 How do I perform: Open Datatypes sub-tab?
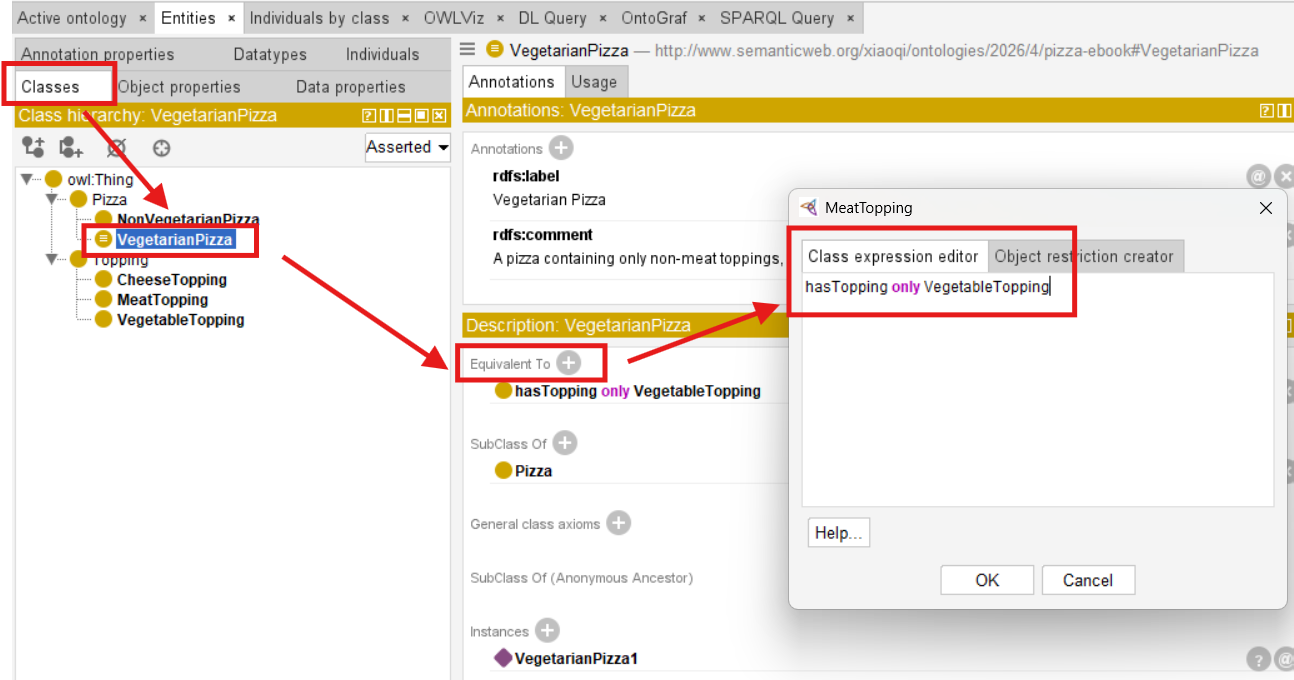270,54
